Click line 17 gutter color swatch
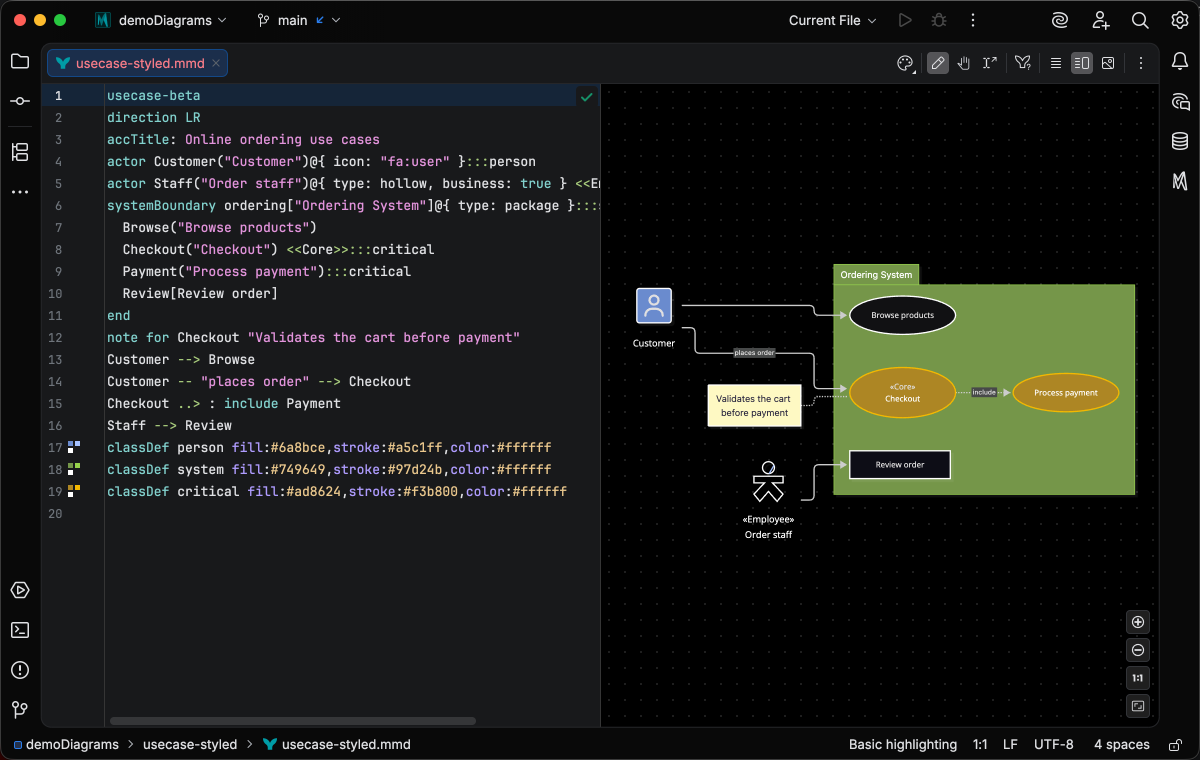The height and width of the screenshot is (760, 1200). click(x=73, y=447)
